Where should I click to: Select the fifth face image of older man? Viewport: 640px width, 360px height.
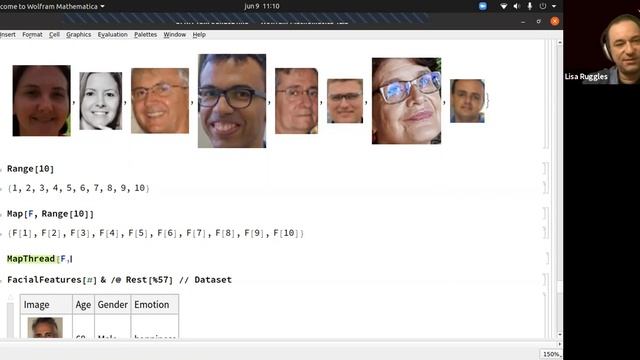coord(296,101)
